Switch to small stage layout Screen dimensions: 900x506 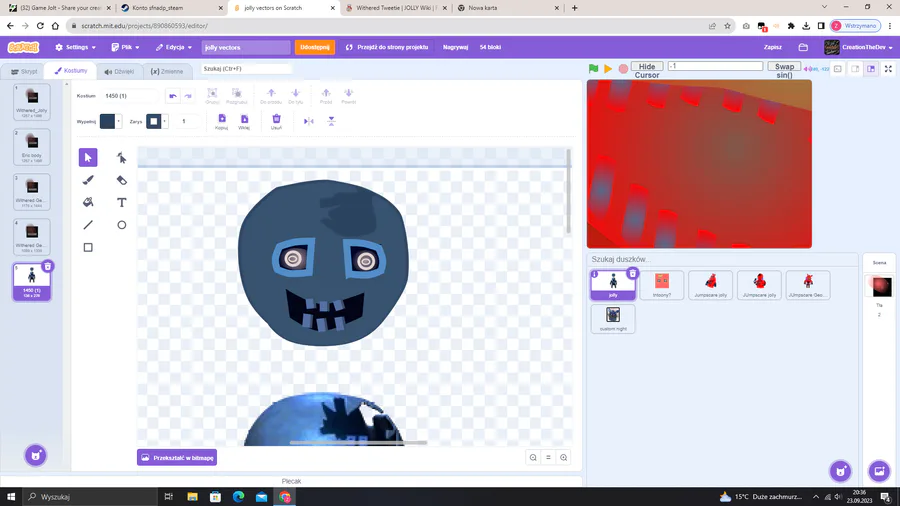coord(855,69)
